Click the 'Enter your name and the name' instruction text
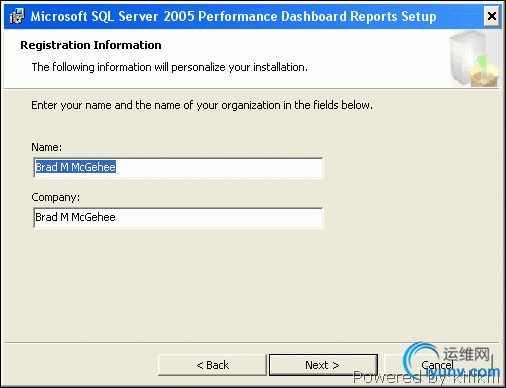Viewport: 506px width, 388px height. pyautogui.click(x=202, y=105)
